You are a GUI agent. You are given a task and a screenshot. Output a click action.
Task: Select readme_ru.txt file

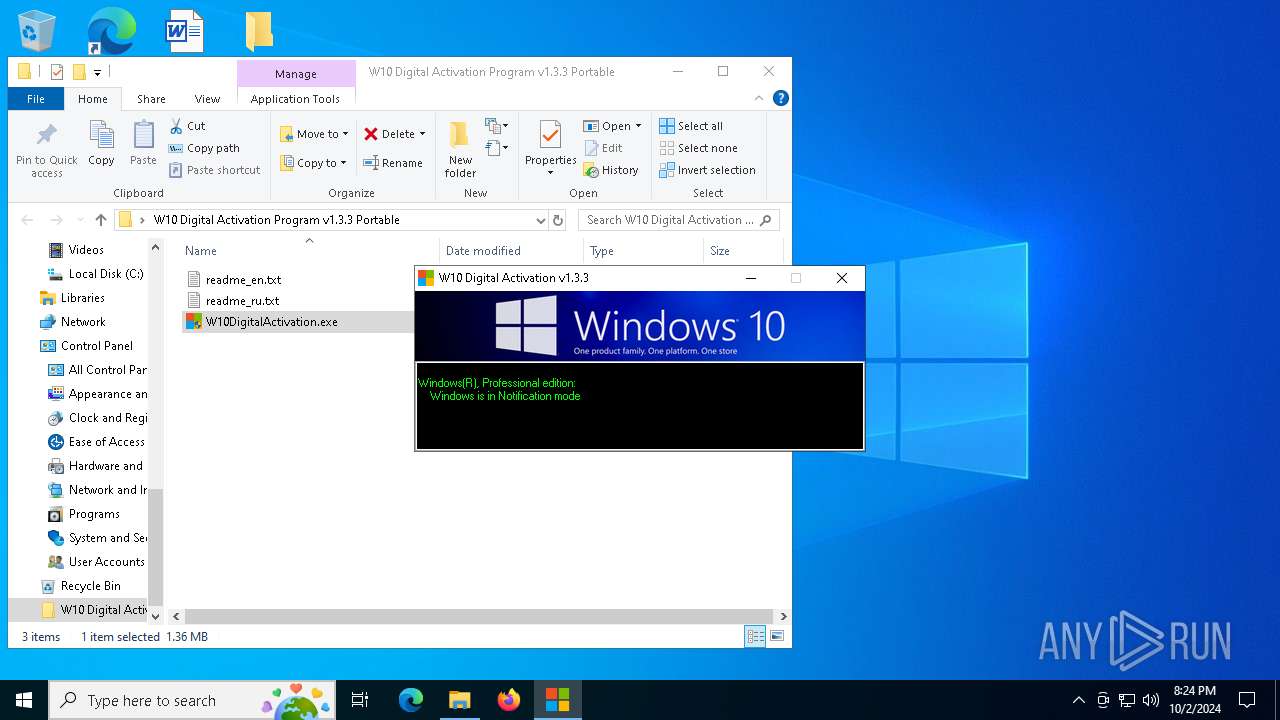[242, 301]
